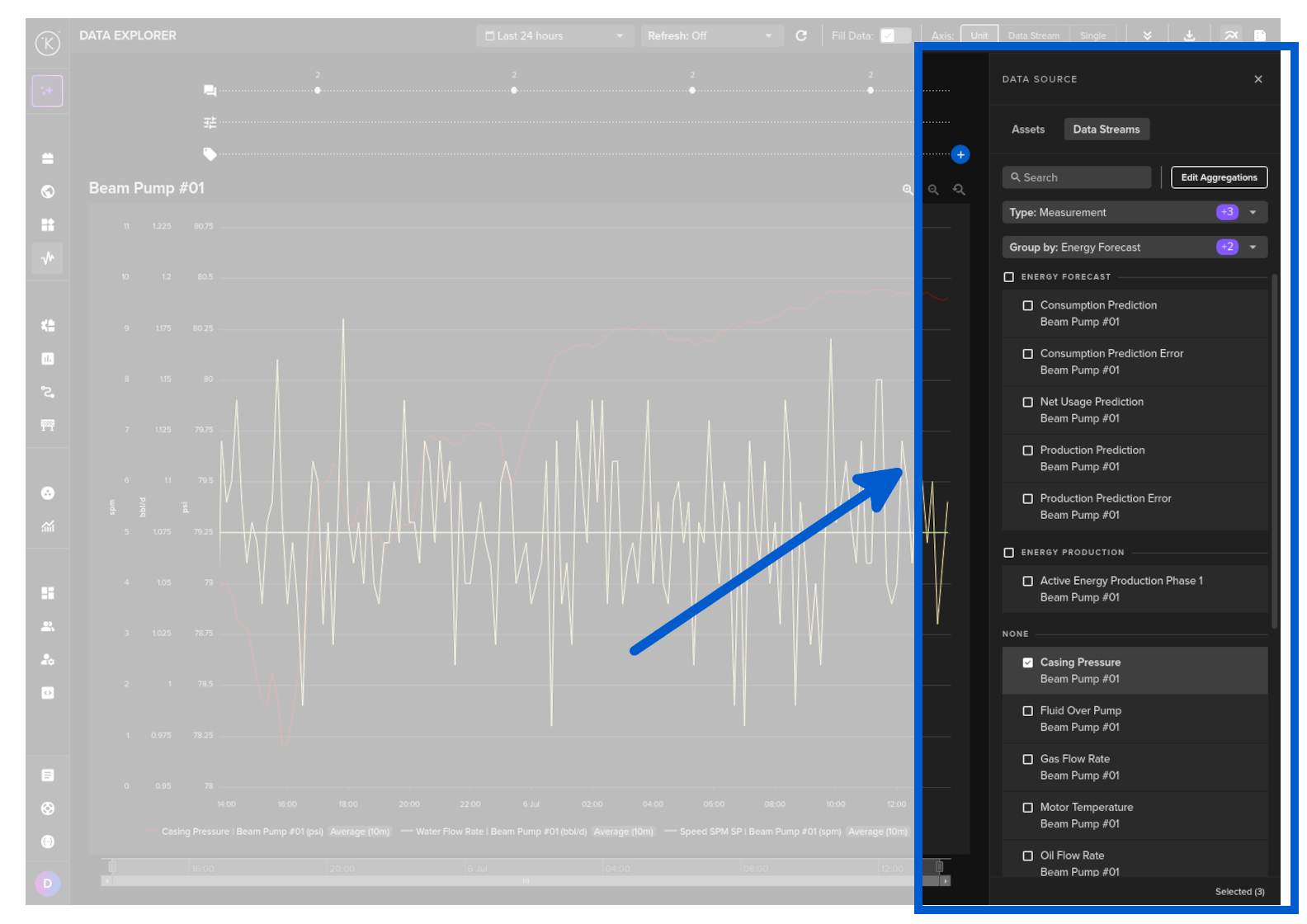Click the refresh icon in top toolbar
Viewport: 1307px width, 924px height.
(800, 35)
